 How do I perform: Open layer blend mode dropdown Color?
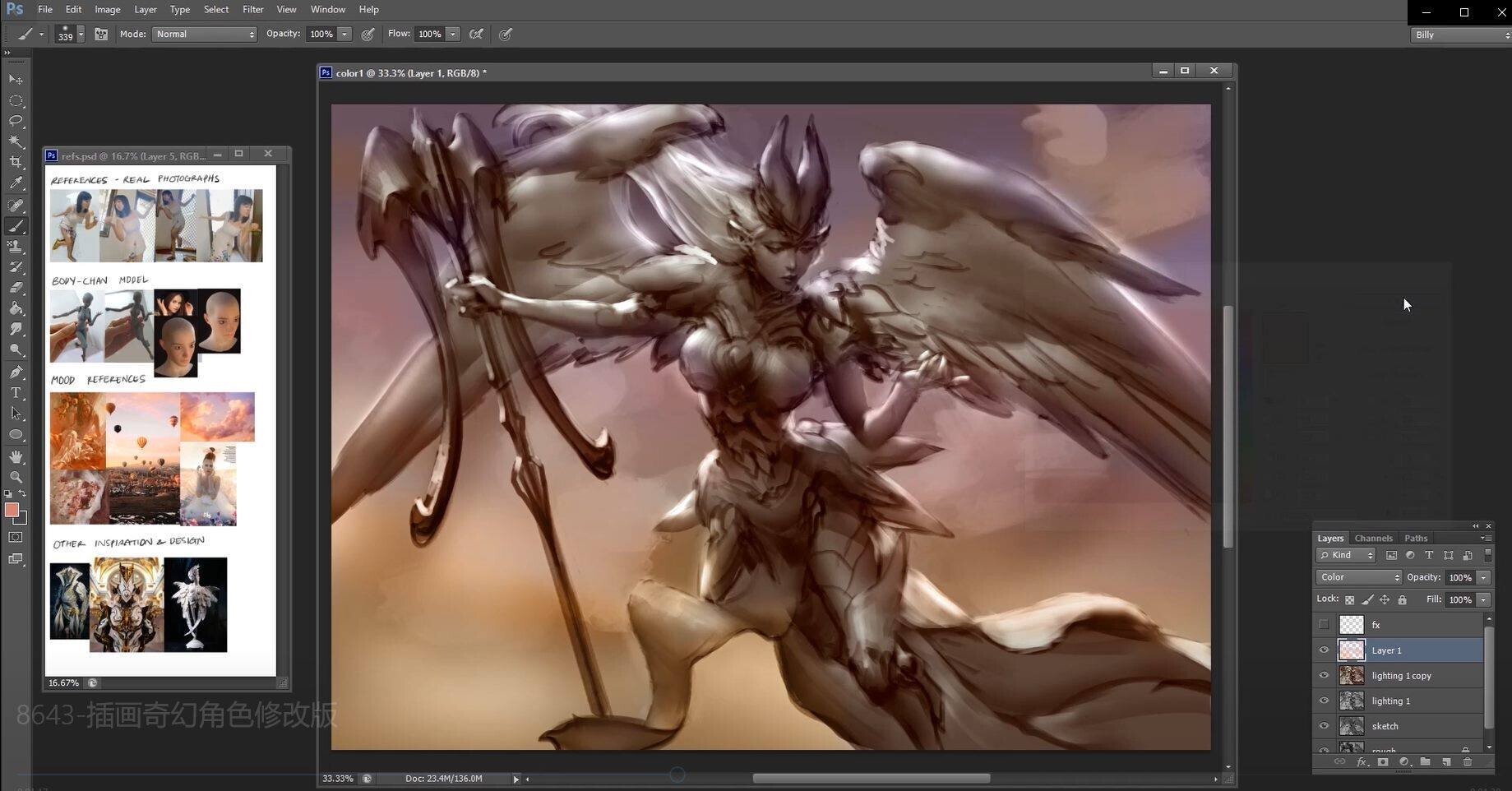point(1358,577)
